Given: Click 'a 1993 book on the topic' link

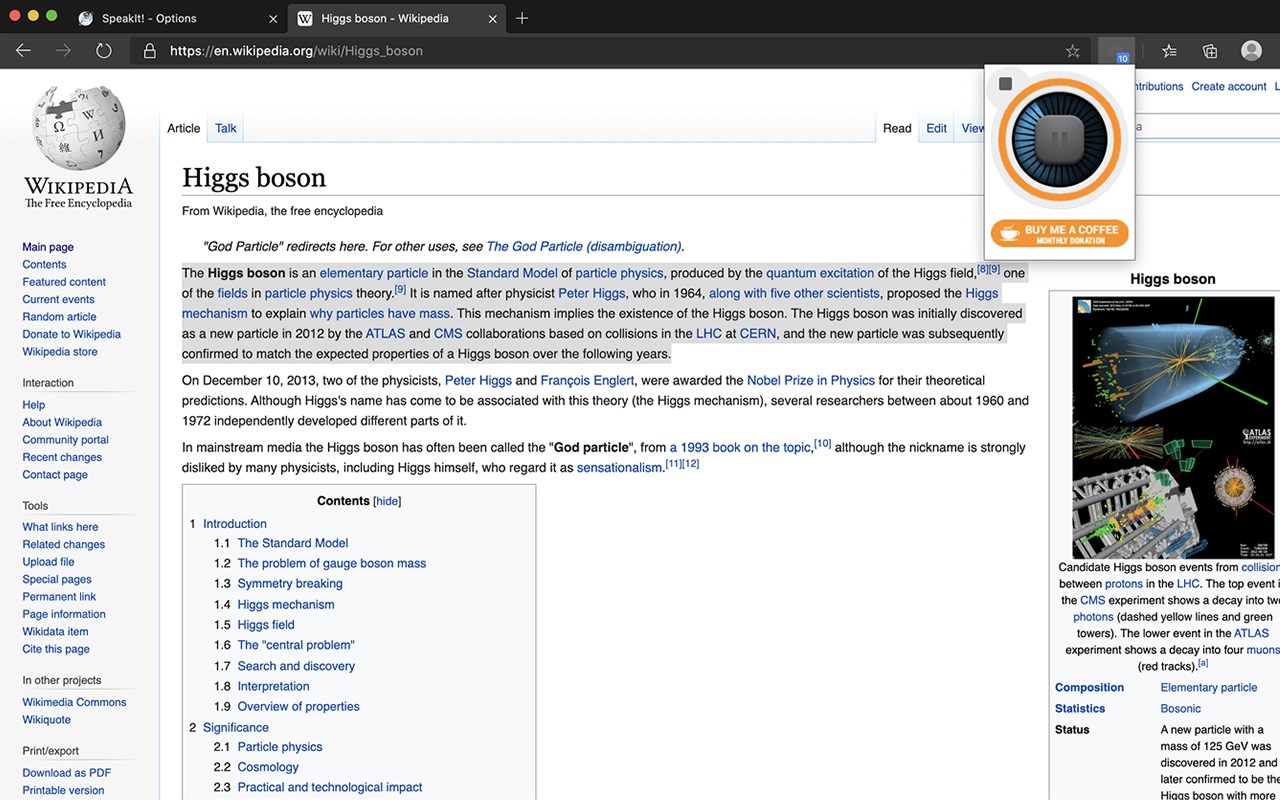Looking at the screenshot, I should (740, 447).
